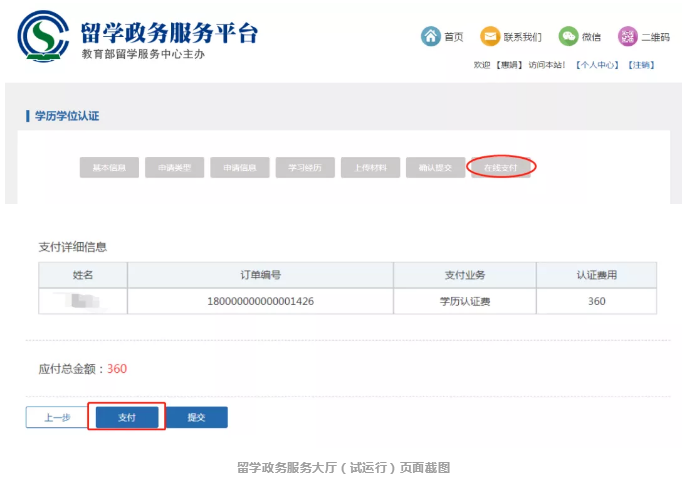The width and height of the screenshot is (688, 493).
Task: Select the 确认提交 step tab
Action: (435, 168)
